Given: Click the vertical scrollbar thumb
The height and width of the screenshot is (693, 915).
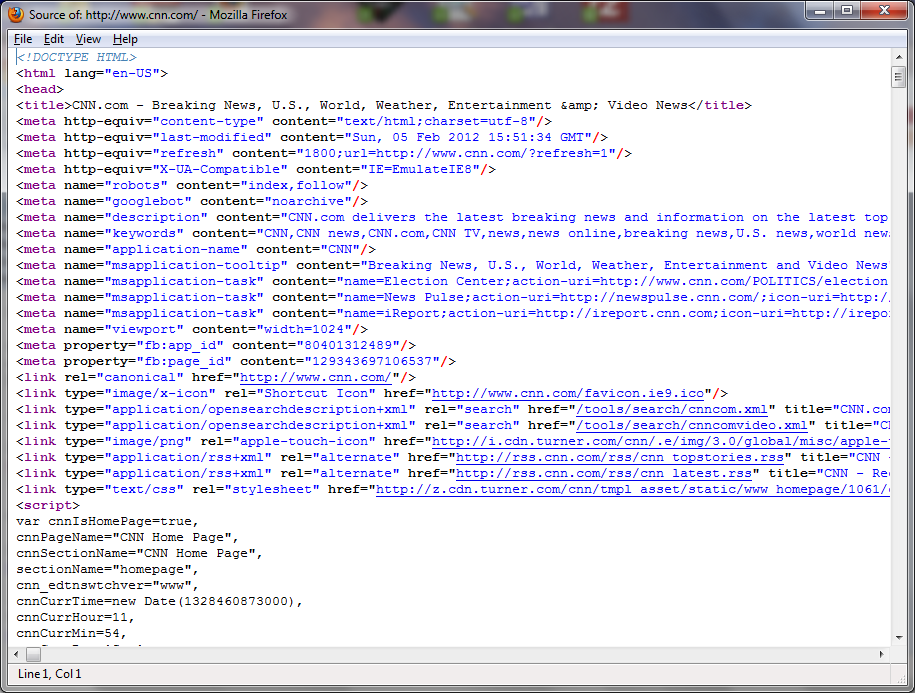Looking at the screenshot, I should pos(898,78).
